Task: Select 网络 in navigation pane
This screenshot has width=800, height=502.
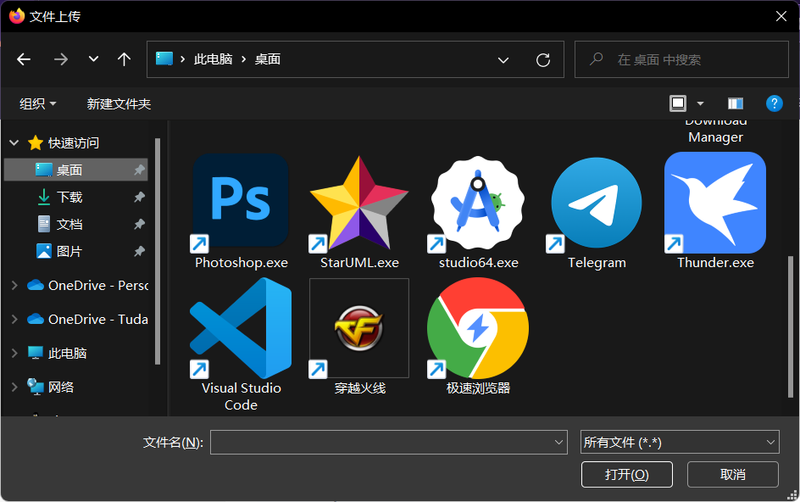Action: 61,387
